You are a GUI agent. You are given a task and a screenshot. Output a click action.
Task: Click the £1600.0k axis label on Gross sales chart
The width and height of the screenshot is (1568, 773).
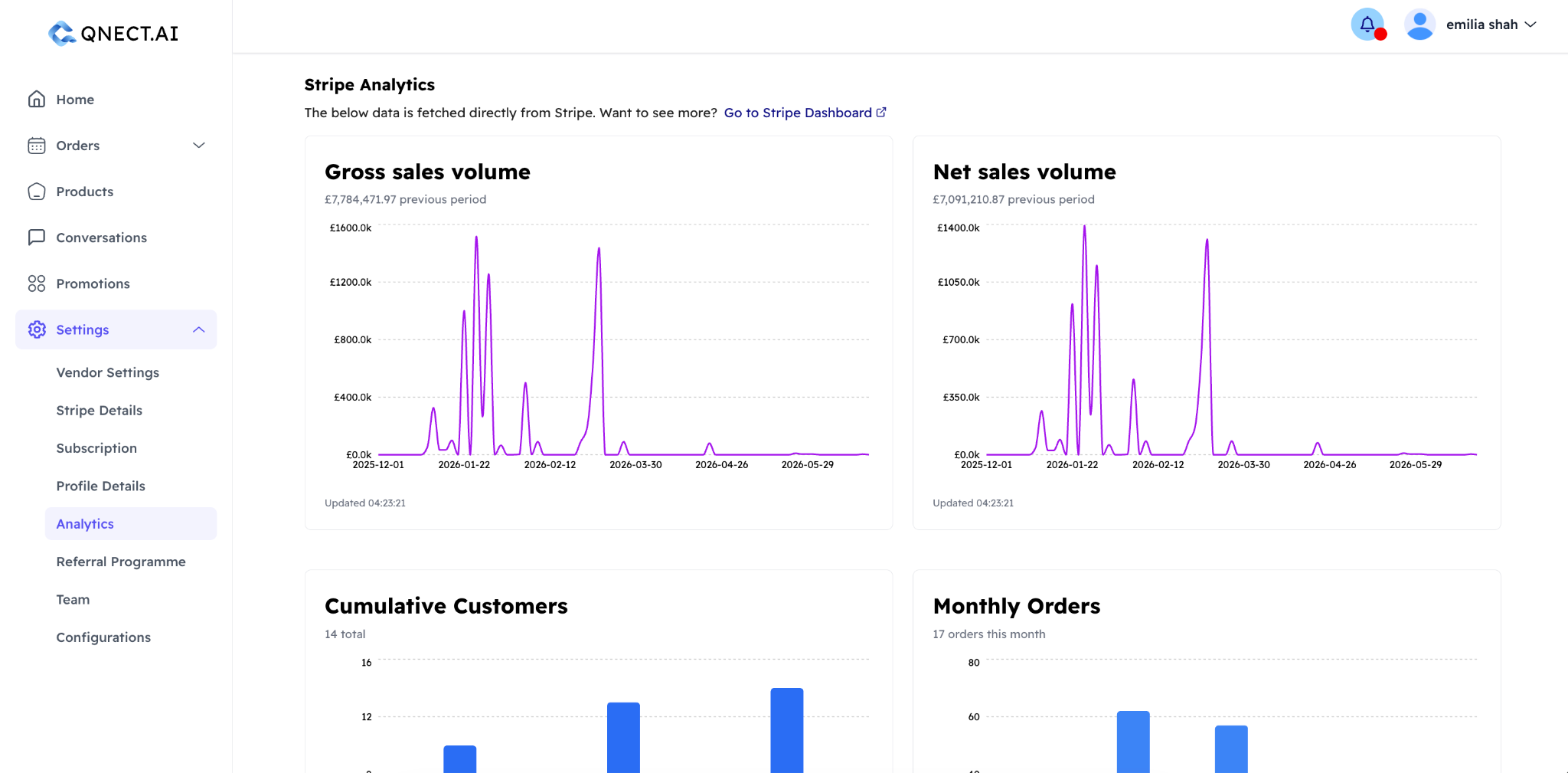pyautogui.click(x=350, y=228)
